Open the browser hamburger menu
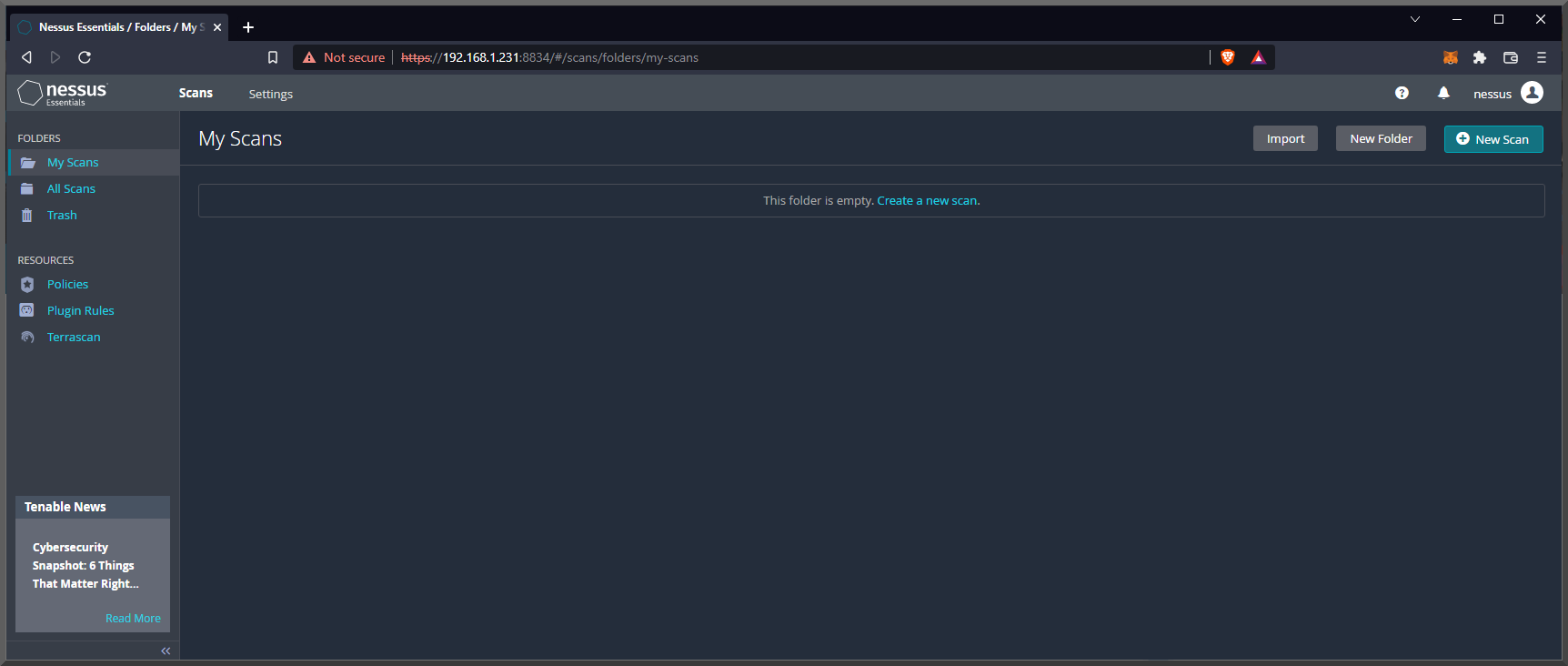Screen dimensions: 1568x666 pos(1542,57)
